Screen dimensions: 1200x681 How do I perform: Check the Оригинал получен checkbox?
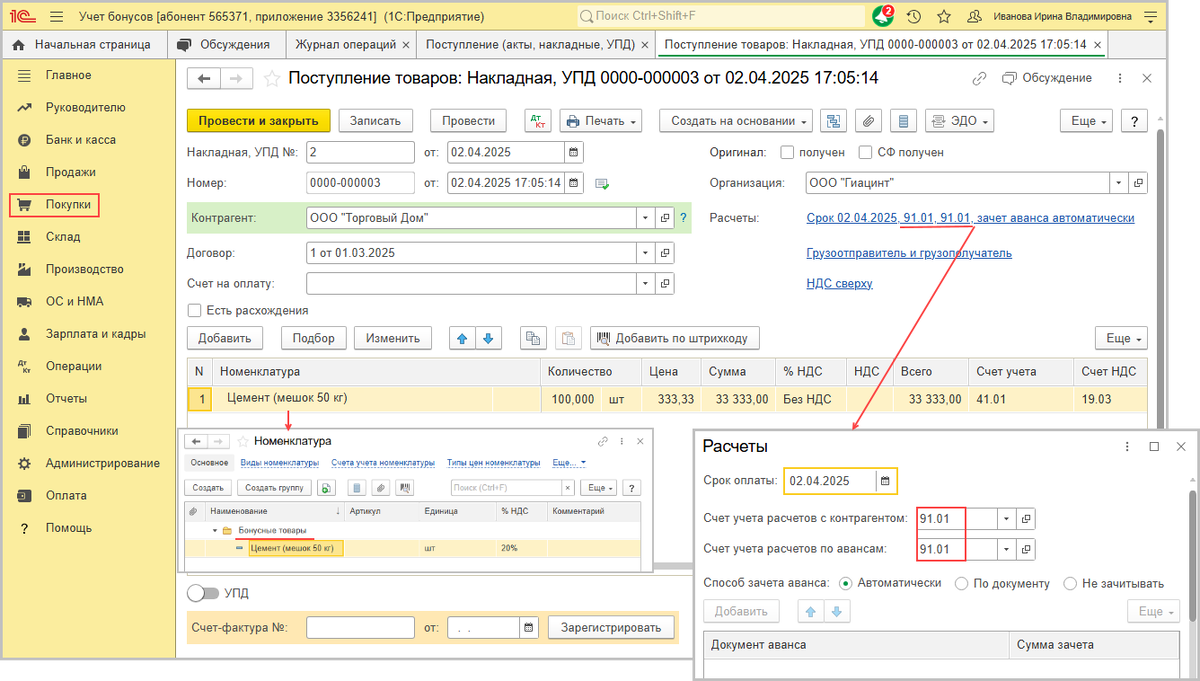786,152
